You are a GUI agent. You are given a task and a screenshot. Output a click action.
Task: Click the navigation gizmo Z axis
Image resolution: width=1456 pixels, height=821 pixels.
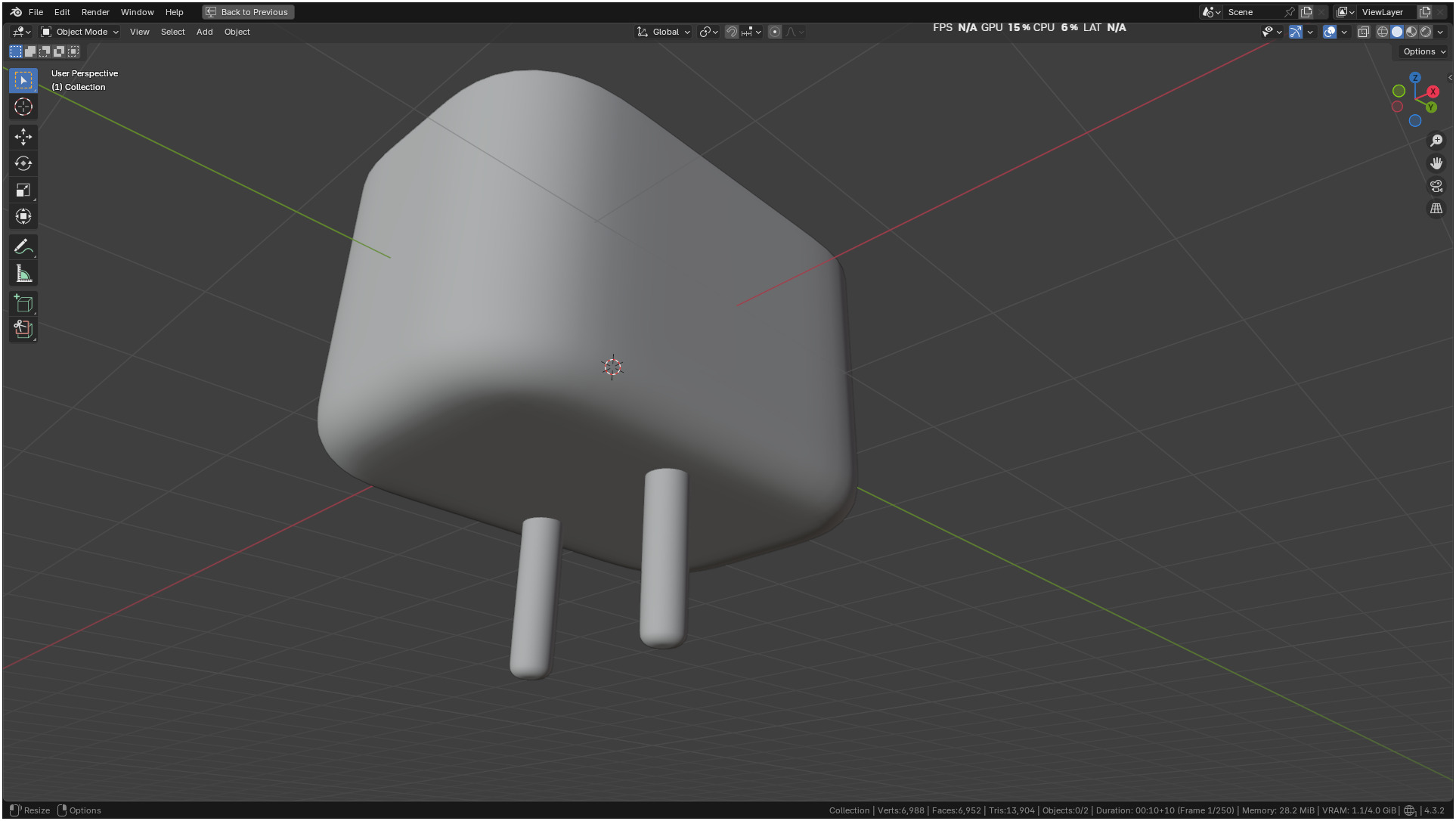(1415, 78)
